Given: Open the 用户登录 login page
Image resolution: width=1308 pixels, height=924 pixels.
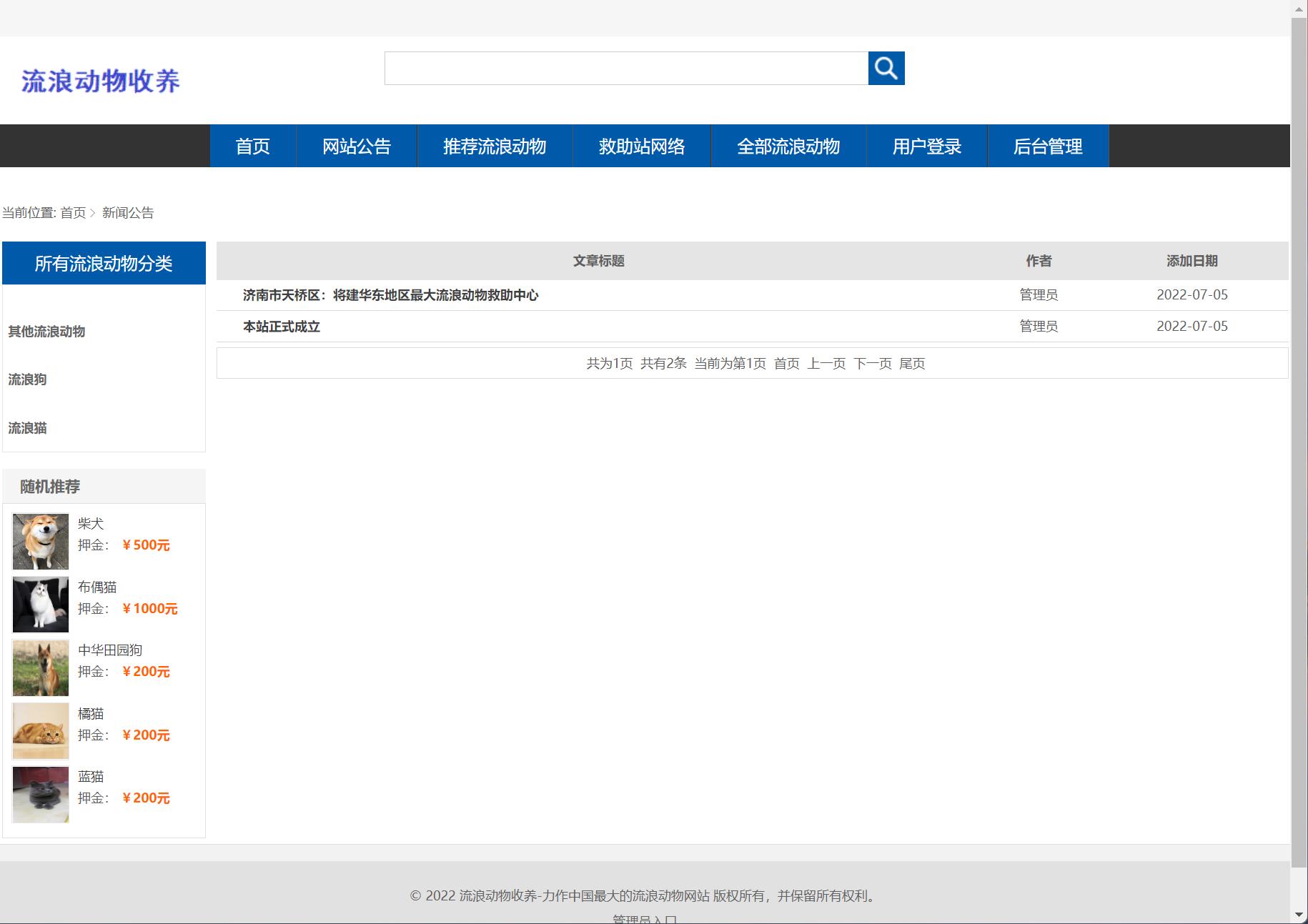Looking at the screenshot, I should click(x=926, y=146).
